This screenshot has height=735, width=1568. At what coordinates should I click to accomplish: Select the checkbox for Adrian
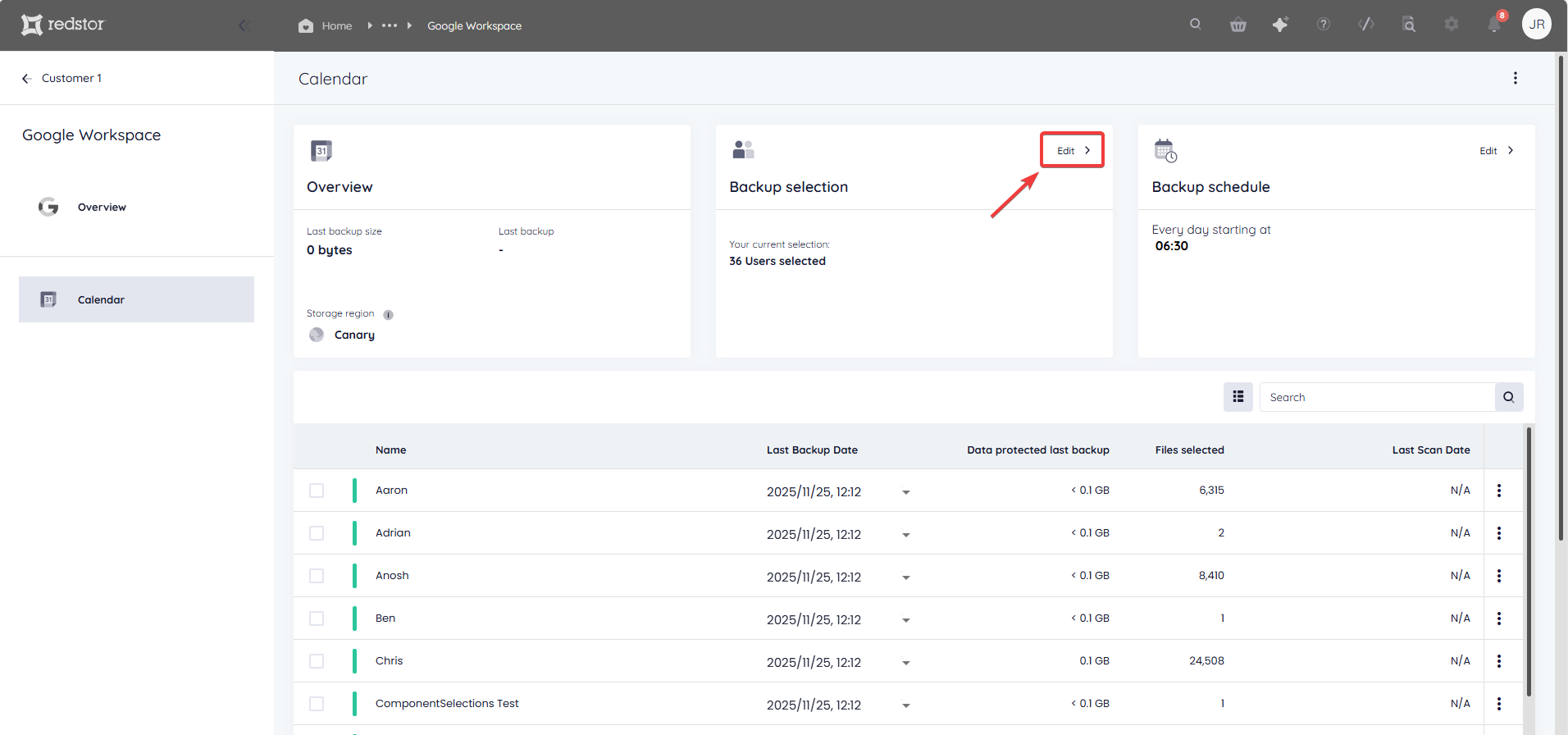click(317, 533)
